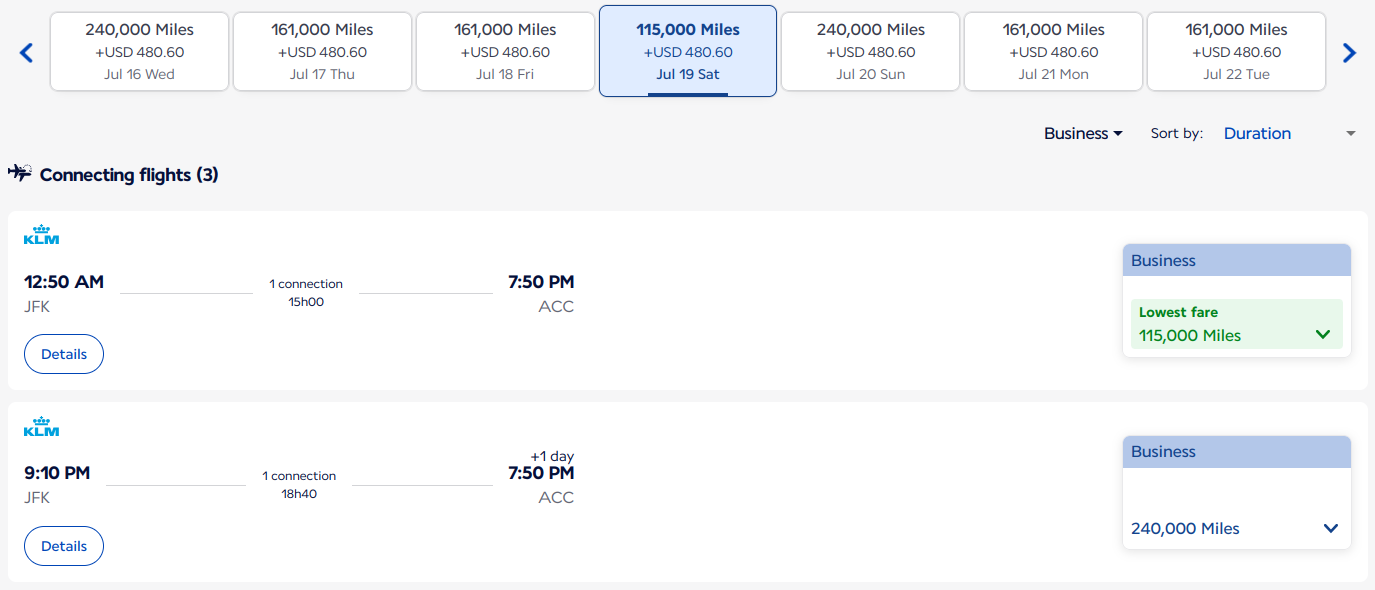The height and width of the screenshot is (590, 1375).
Task: Open the Business cabin class dropdown
Action: 1083,133
